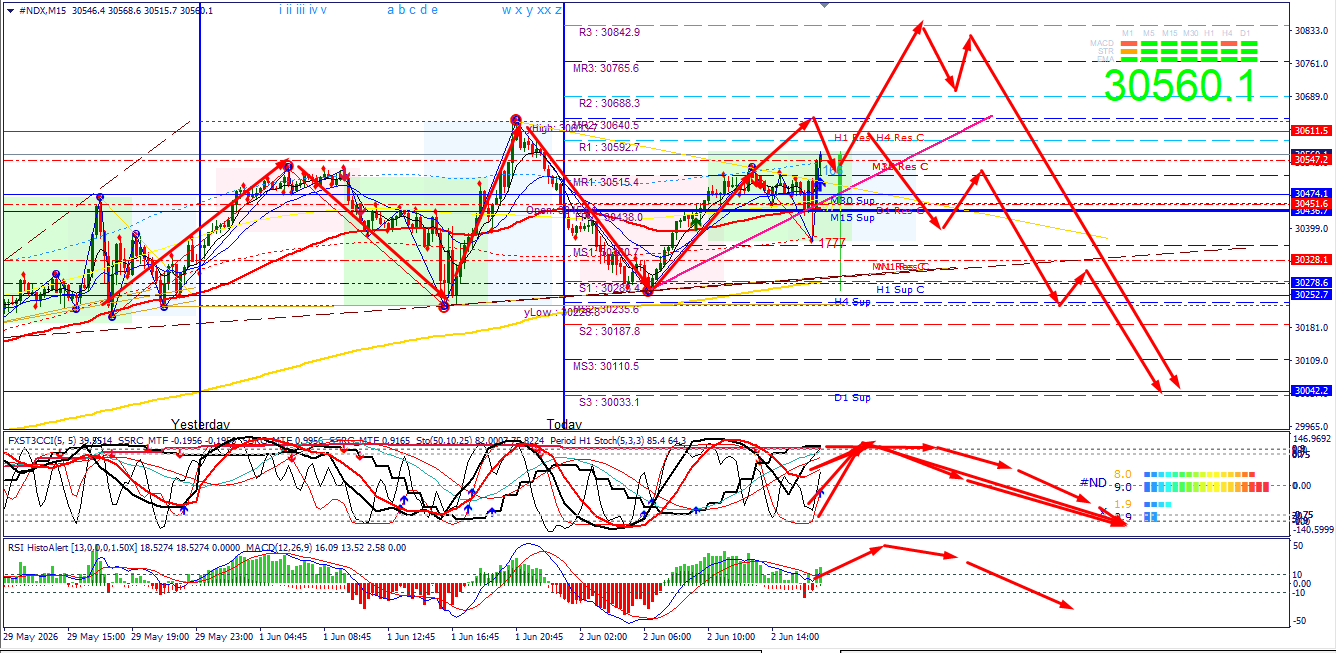Click the M1 timeframe column header in dashboard
The image size is (1336, 653).
(x=1128, y=33)
